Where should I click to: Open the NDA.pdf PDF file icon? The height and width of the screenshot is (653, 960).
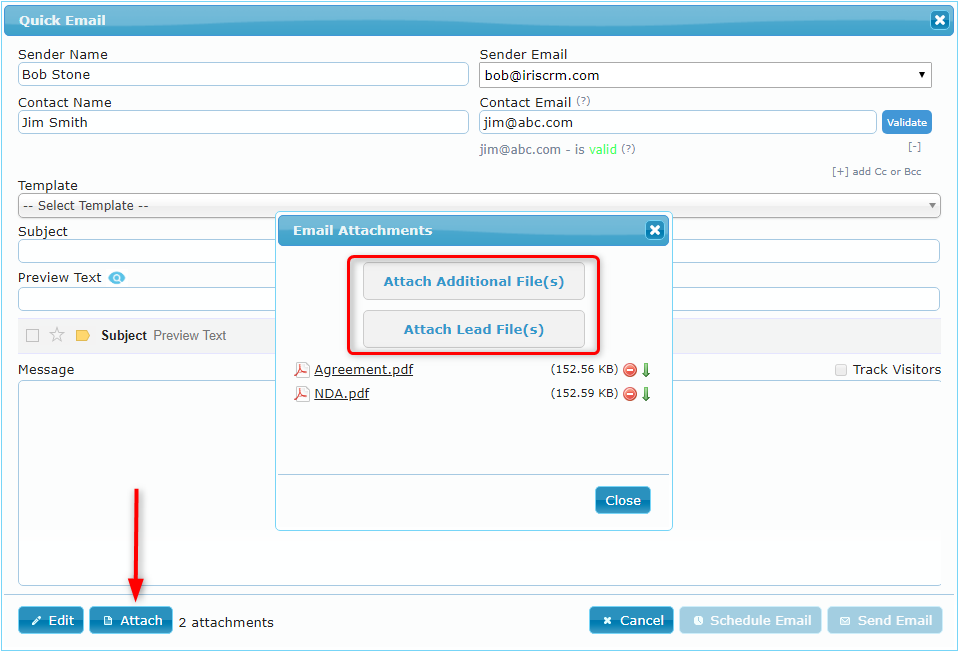pyautogui.click(x=301, y=394)
